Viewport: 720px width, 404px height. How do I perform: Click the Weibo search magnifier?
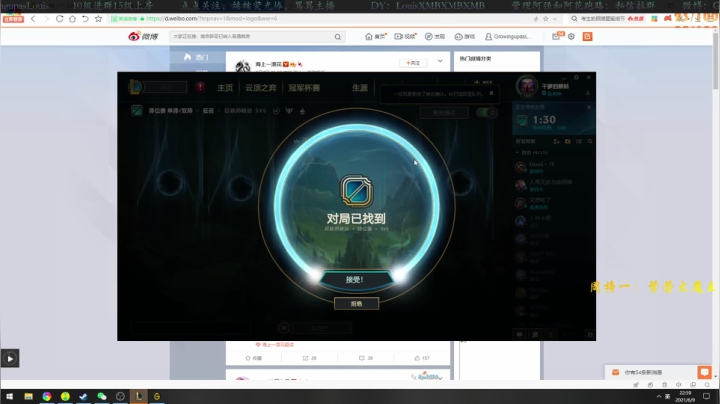pos(338,37)
